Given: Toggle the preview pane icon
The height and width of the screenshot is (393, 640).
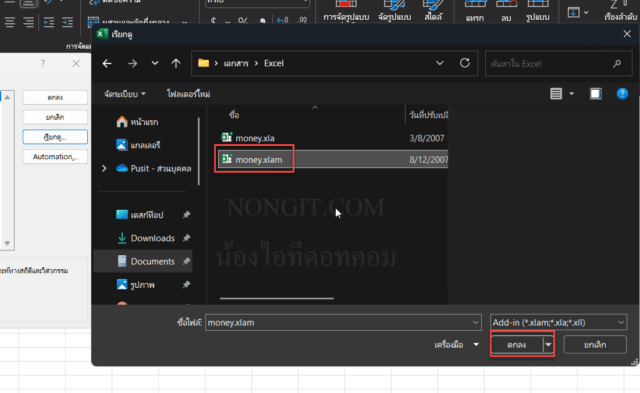Looking at the screenshot, I should click(596, 94).
